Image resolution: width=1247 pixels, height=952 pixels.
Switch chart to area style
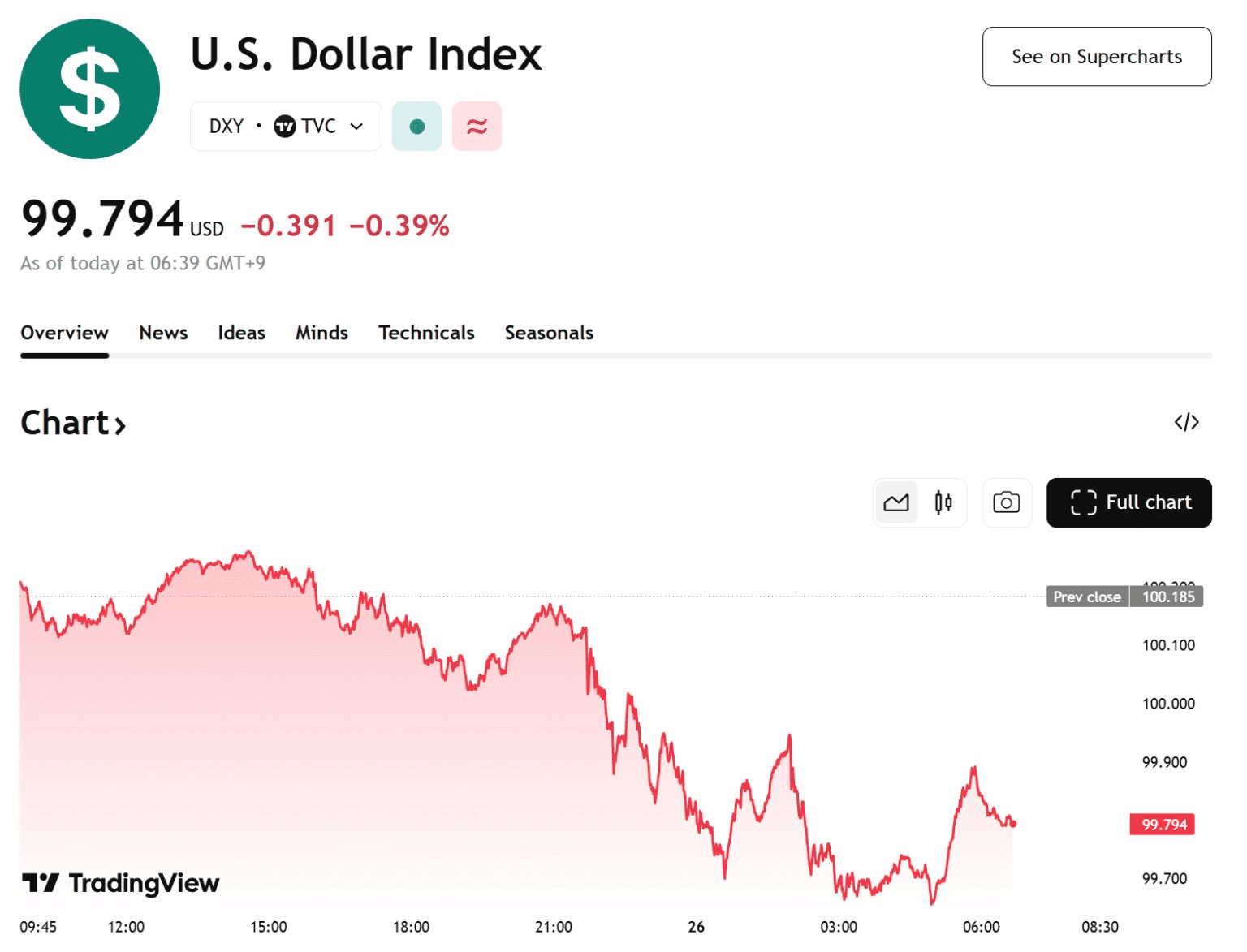(x=896, y=502)
